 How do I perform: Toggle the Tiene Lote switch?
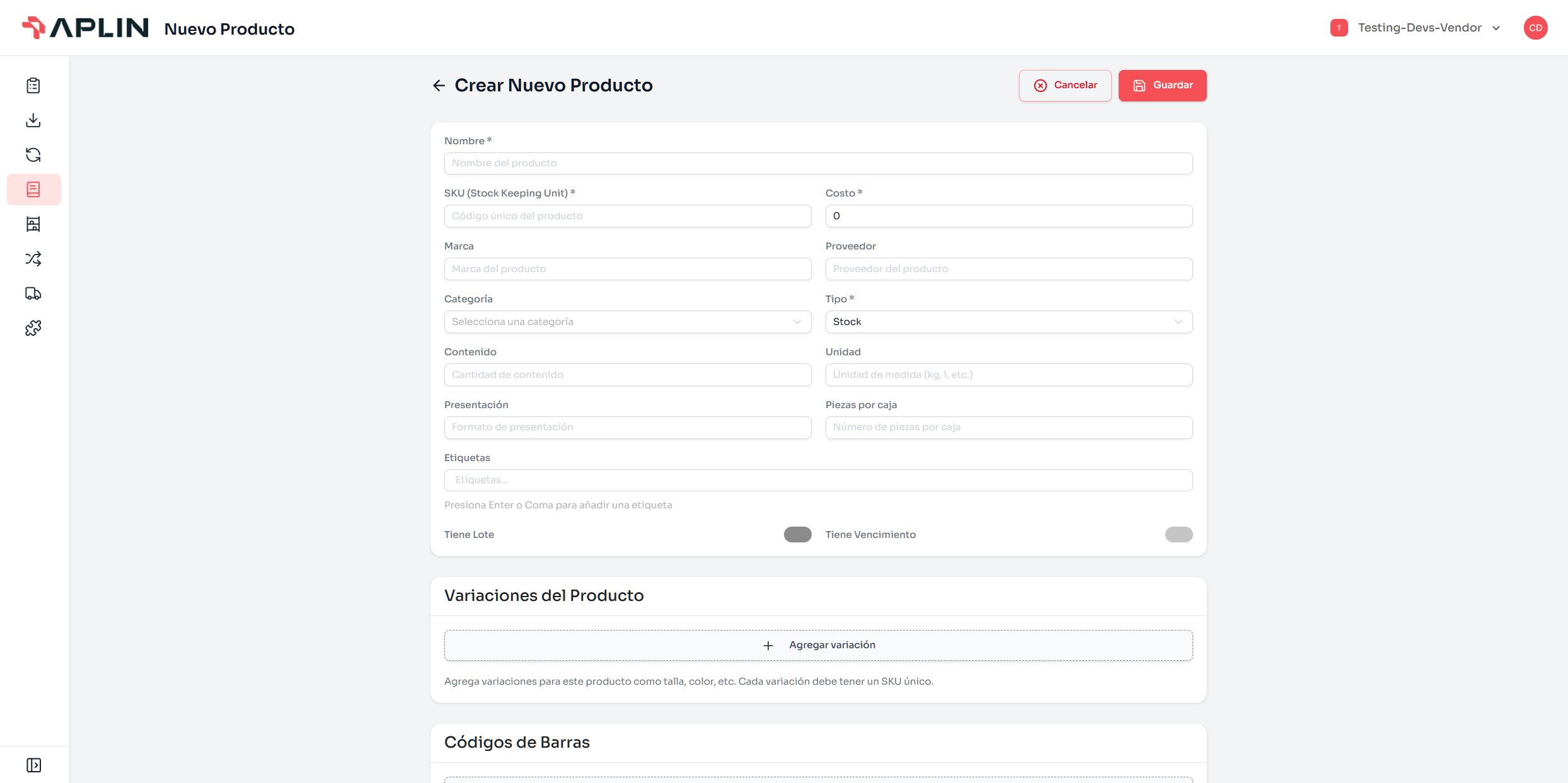(797, 535)
